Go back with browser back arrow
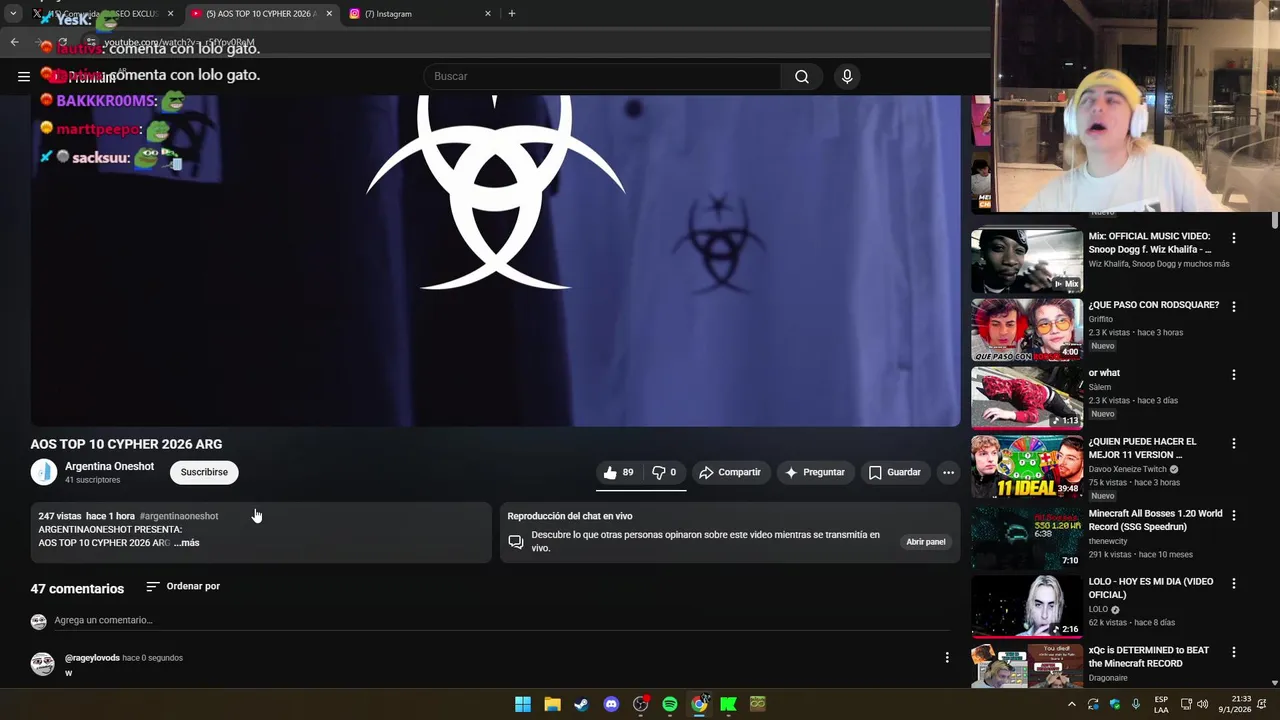This screenshot has width=1280, height=720. point(14,42)
